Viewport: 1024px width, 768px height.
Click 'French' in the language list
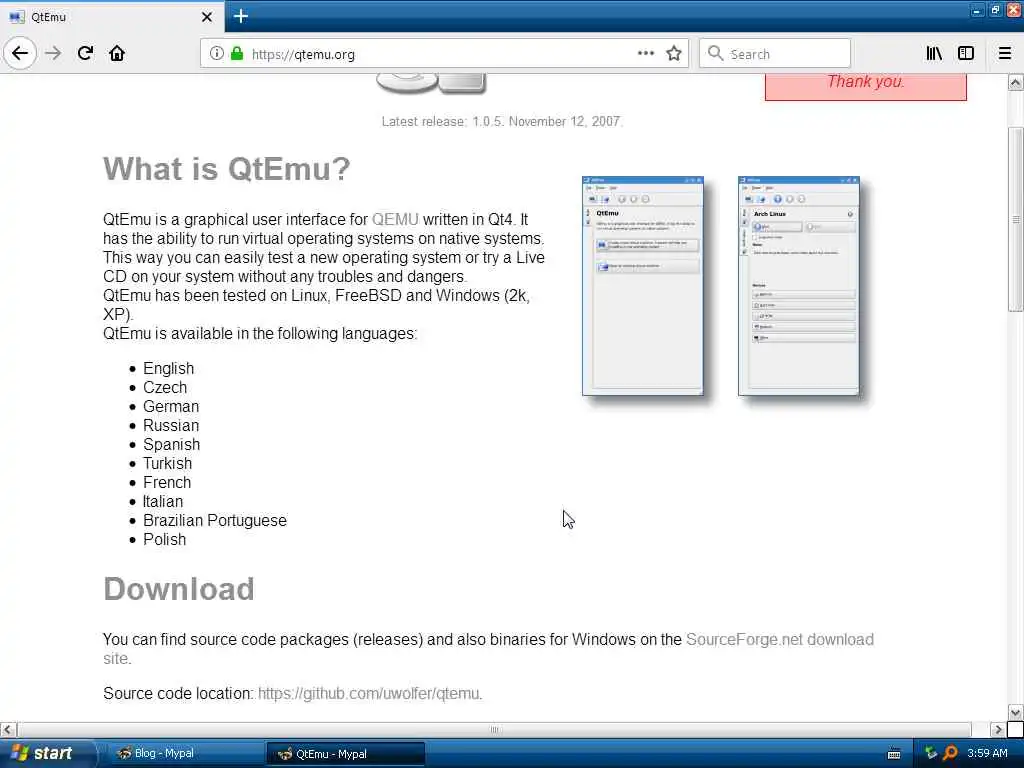tap(167, 482)
